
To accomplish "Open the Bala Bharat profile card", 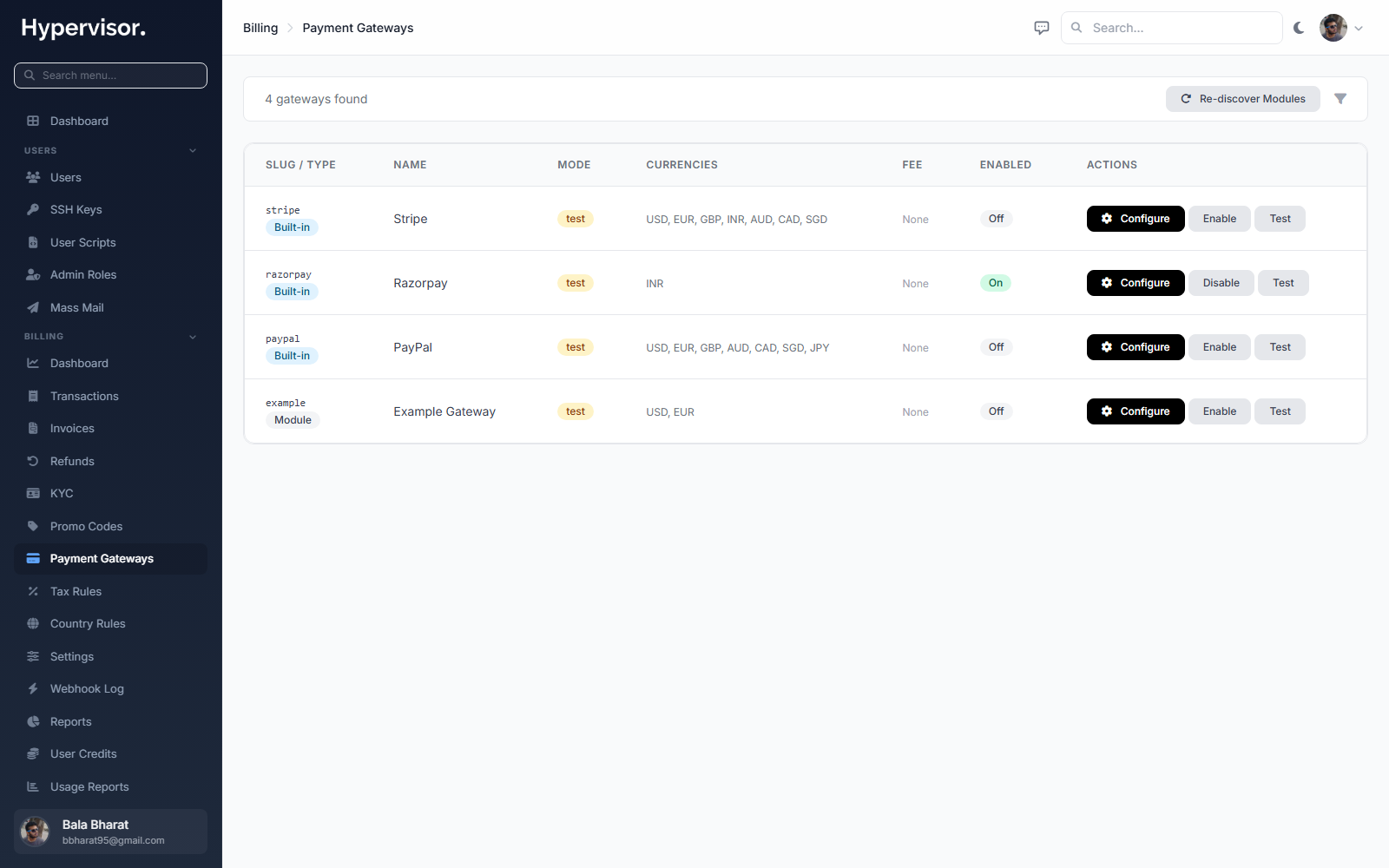I will [x=110, y=832].
